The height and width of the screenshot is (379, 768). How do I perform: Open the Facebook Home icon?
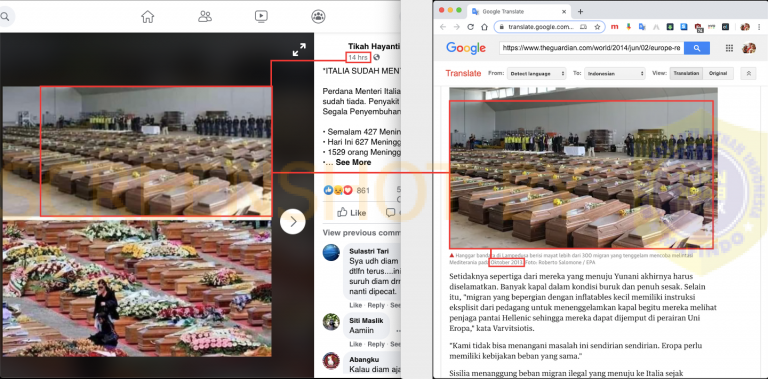coord(147,17)
